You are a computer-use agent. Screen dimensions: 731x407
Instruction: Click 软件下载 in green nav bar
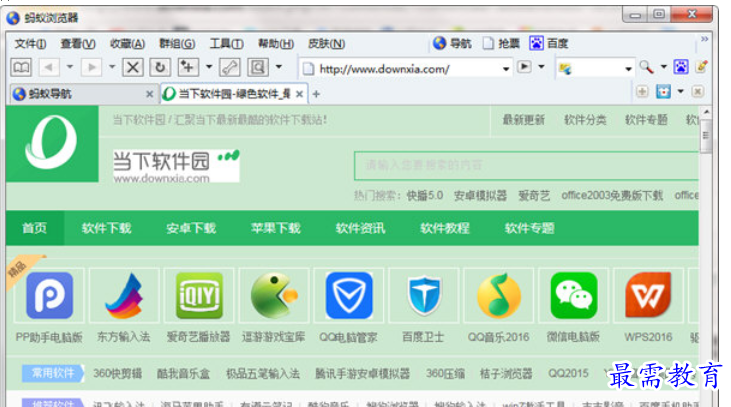tap(107, 228)
